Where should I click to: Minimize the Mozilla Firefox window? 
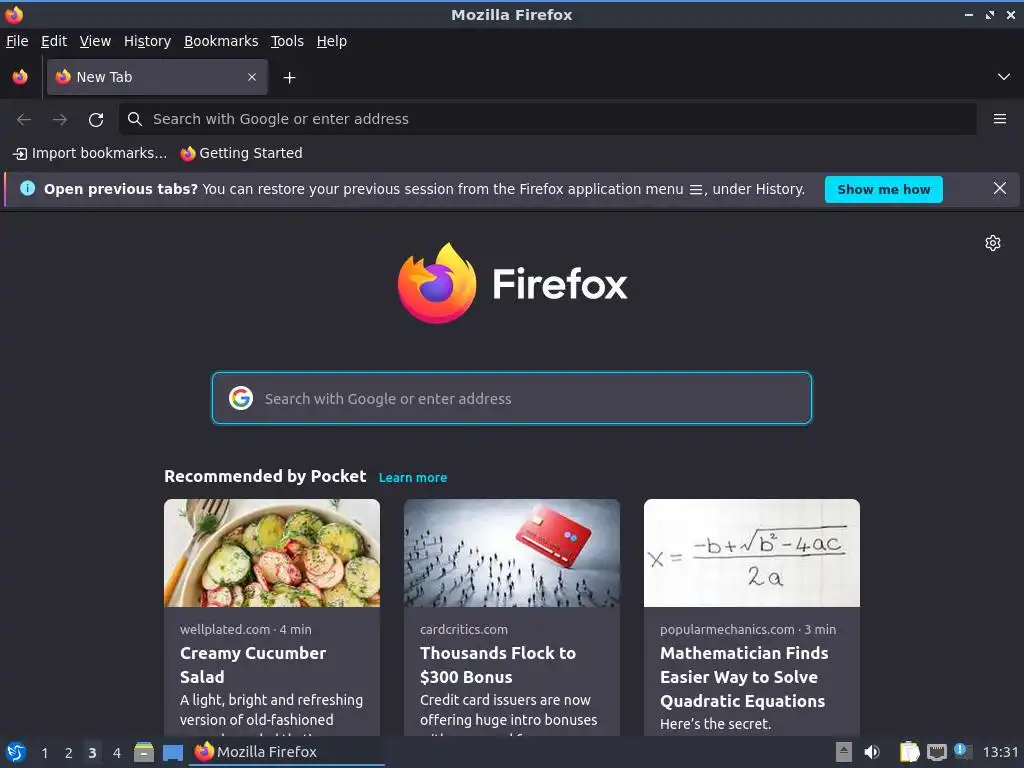pos(968,14)
